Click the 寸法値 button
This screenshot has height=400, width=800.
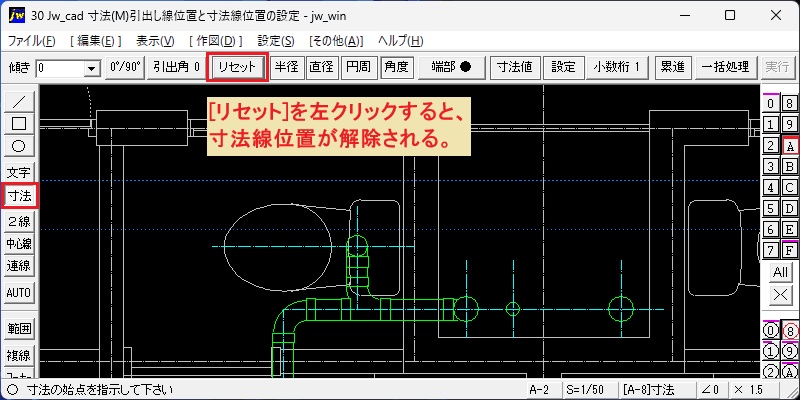pos(515,67)
